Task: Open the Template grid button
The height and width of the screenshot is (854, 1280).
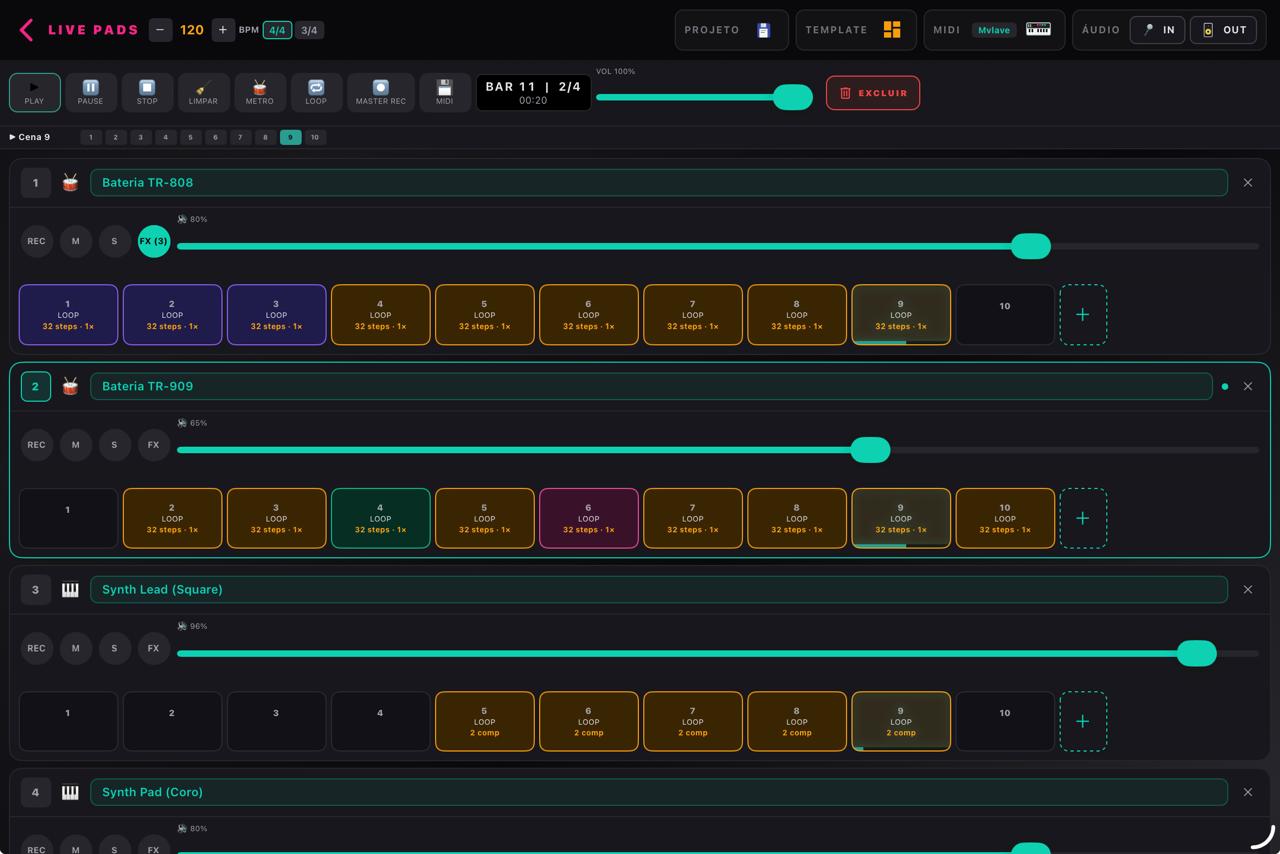Action: pos(856,30)
